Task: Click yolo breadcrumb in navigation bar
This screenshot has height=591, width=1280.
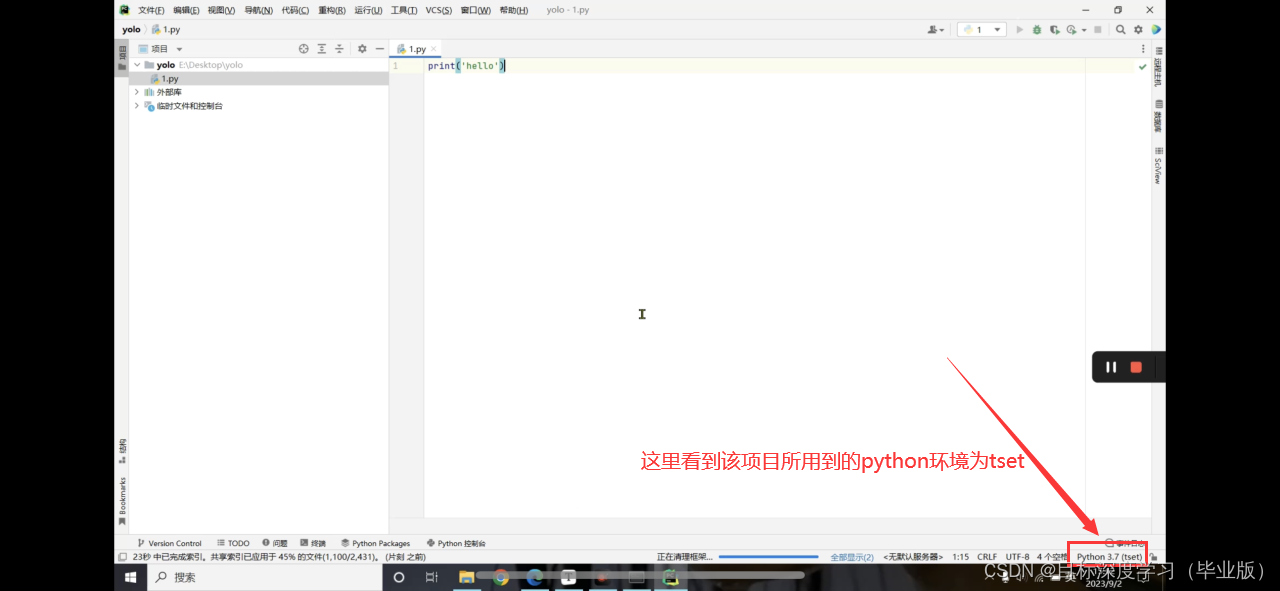Action: pos(131,30)
